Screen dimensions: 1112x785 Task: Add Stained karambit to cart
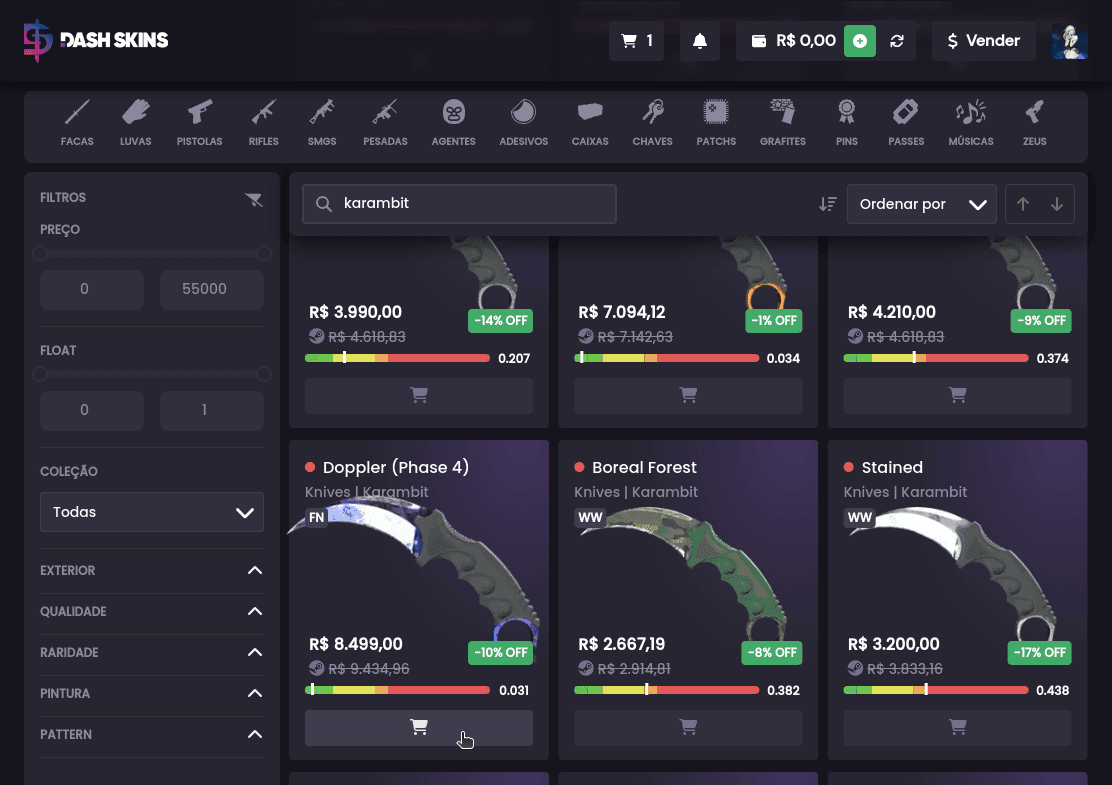(x=957, y=728)
